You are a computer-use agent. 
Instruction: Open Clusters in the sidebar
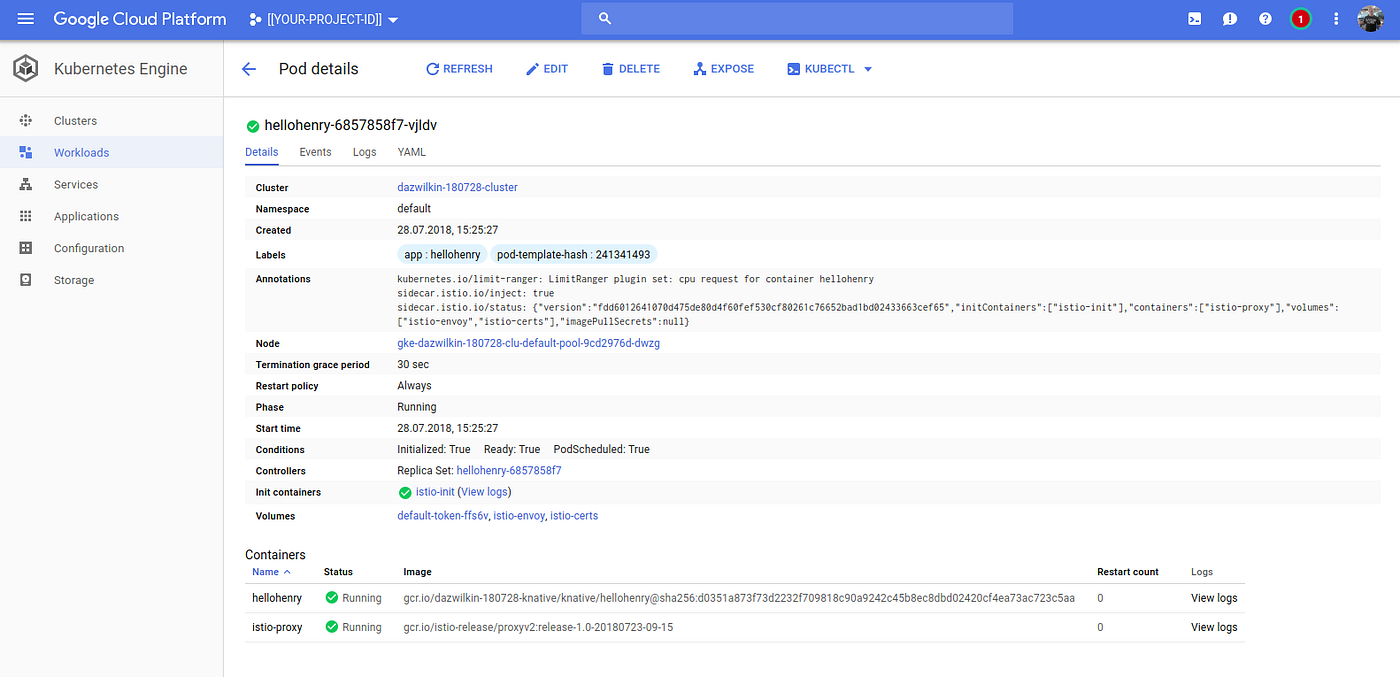tap(75, 121)
